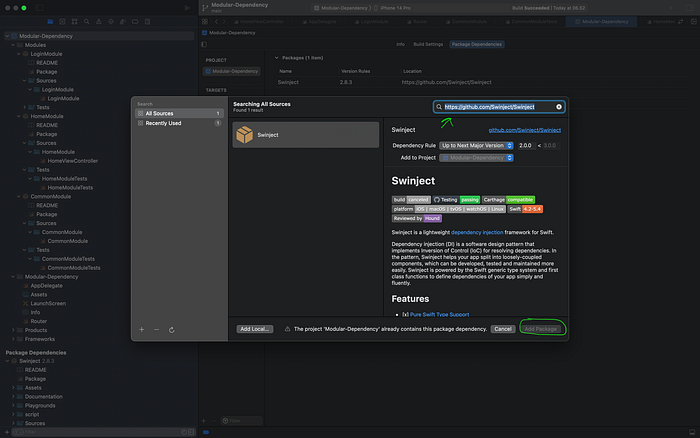Select the Package Dependencies tab
The width and height of the screenshot is (700, 438).
click(476, 44)
